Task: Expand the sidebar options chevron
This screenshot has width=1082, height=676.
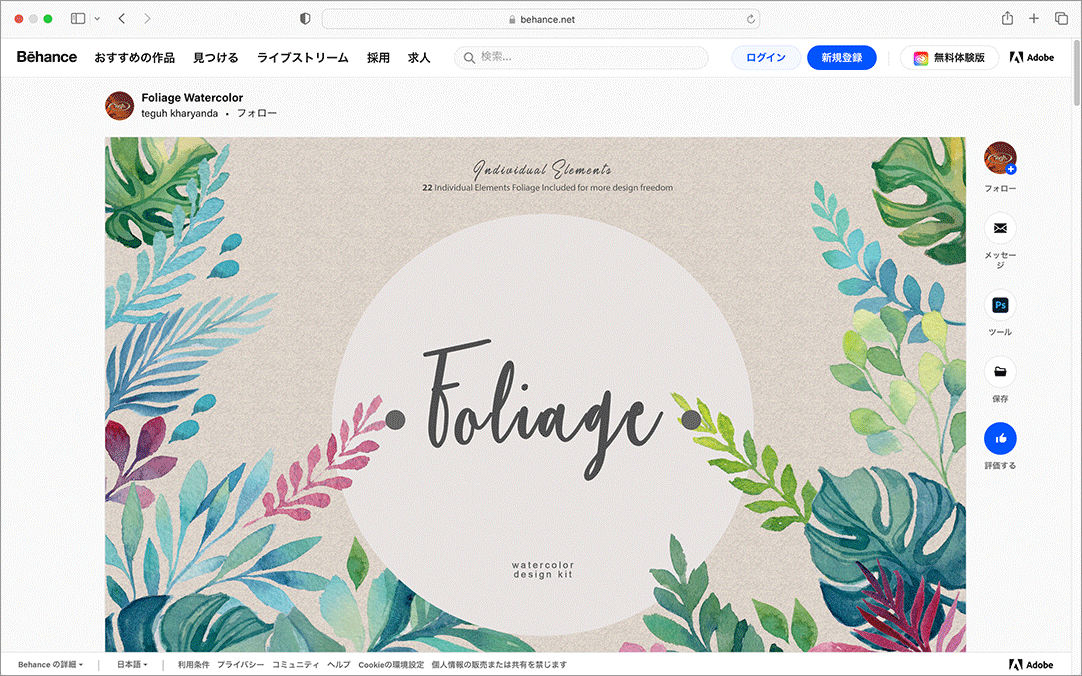Action: point(97,19)
